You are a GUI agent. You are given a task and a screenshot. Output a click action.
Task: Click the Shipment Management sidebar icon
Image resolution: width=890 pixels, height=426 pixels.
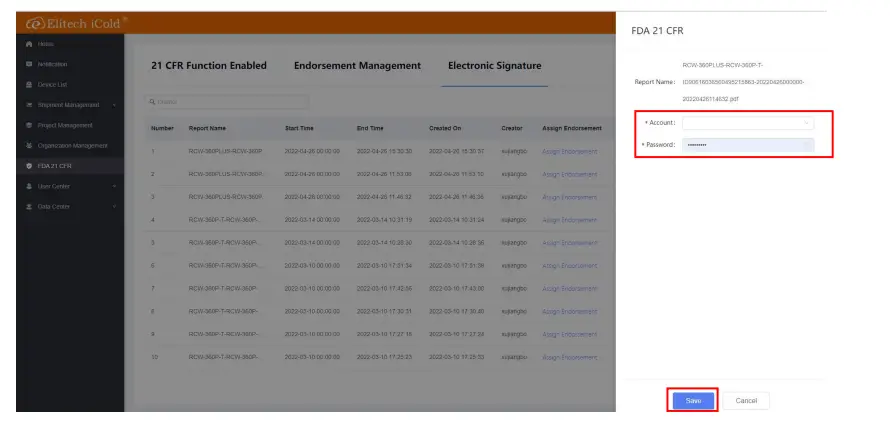29,105
